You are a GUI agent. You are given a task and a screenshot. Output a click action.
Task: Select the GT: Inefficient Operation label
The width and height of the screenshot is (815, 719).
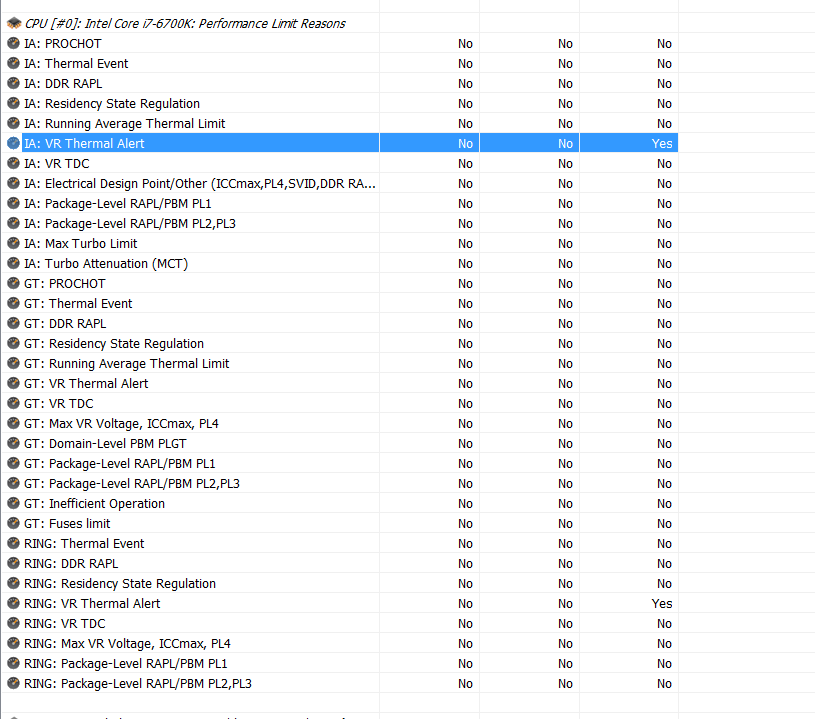click(x=94, y=504)
